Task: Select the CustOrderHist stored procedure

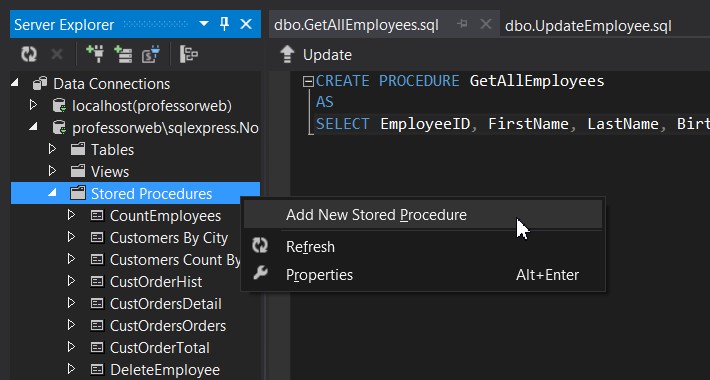Action: (156, 282)
